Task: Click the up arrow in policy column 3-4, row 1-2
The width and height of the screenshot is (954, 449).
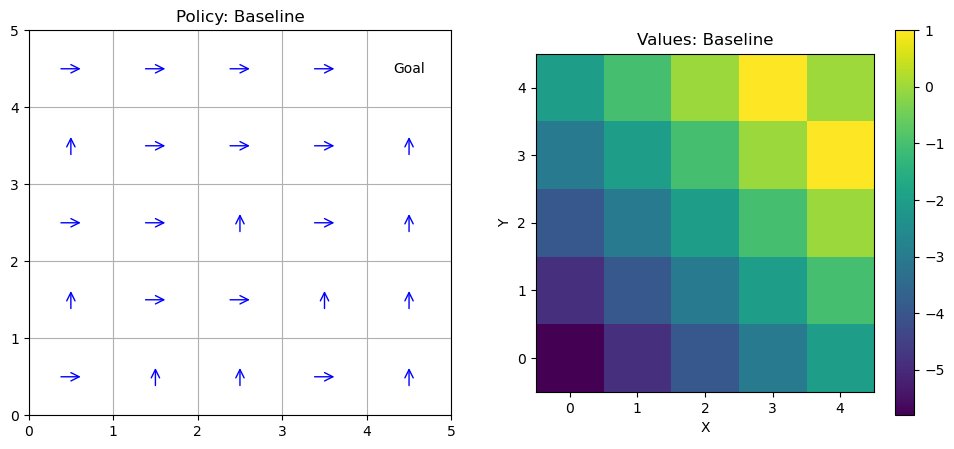Action: tap(324, 300)
